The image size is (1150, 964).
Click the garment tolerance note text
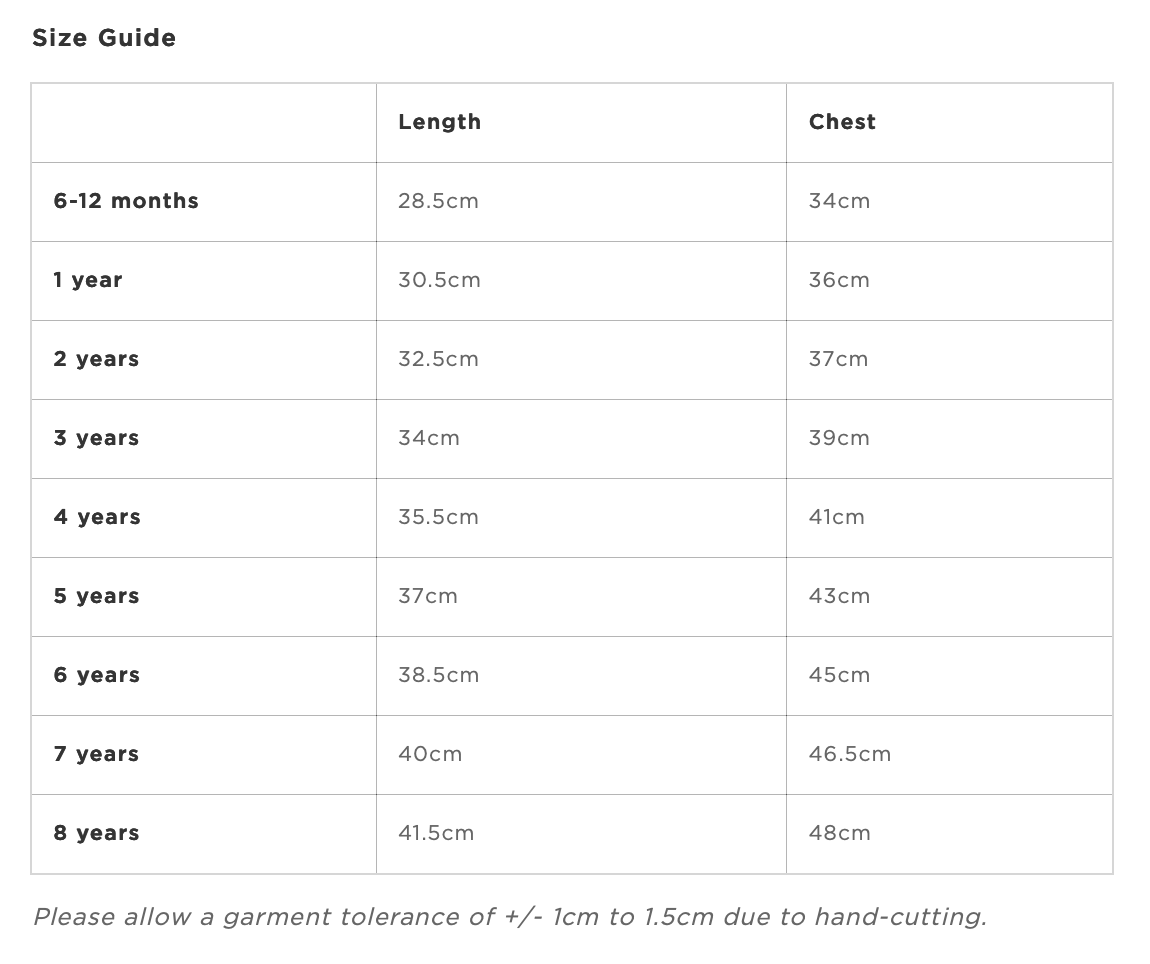coord(510,917)
